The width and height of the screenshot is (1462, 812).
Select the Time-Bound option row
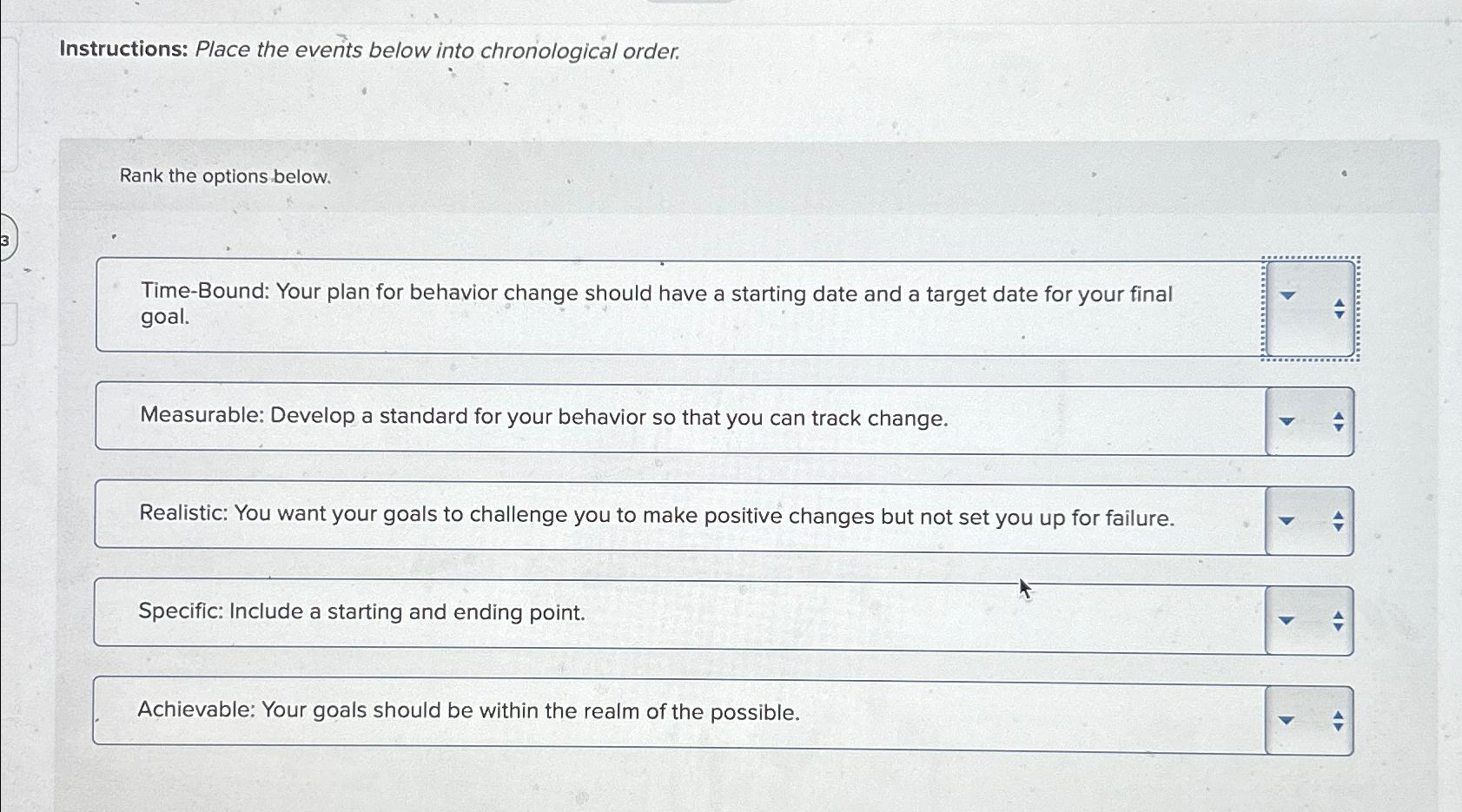[x=608, y=306]
